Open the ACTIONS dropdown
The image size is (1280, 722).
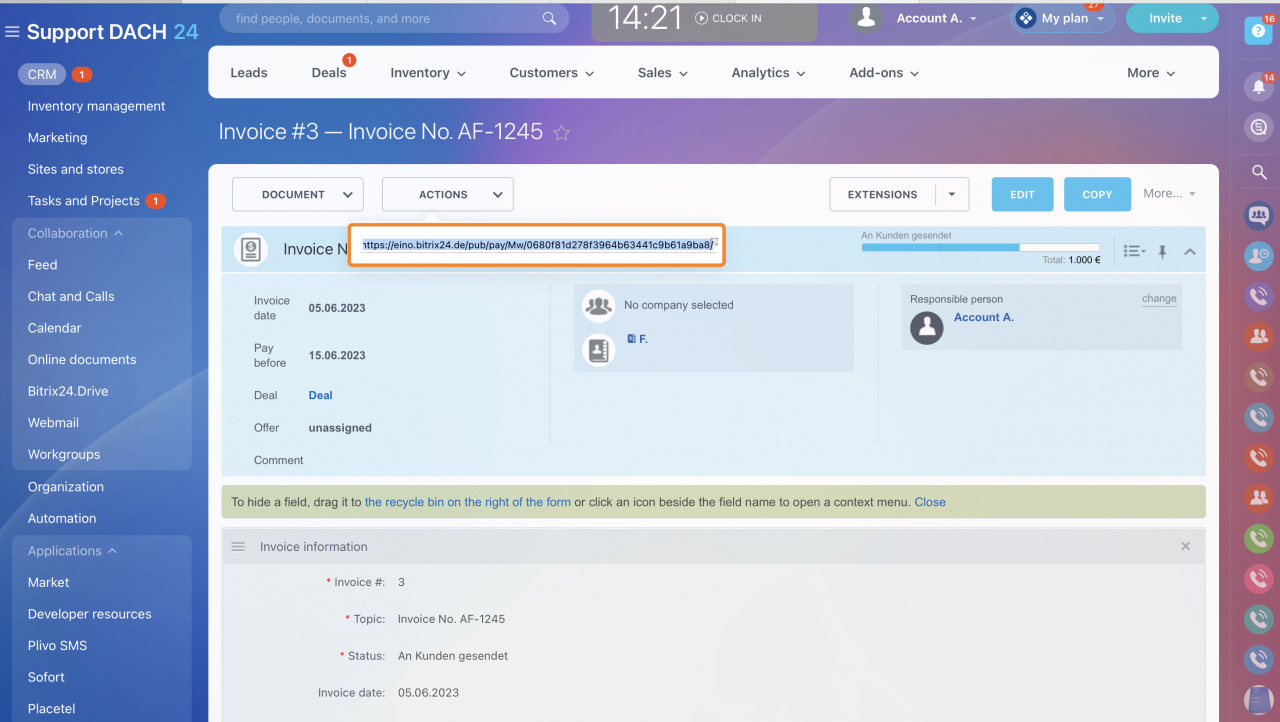[x=447, y=194]
